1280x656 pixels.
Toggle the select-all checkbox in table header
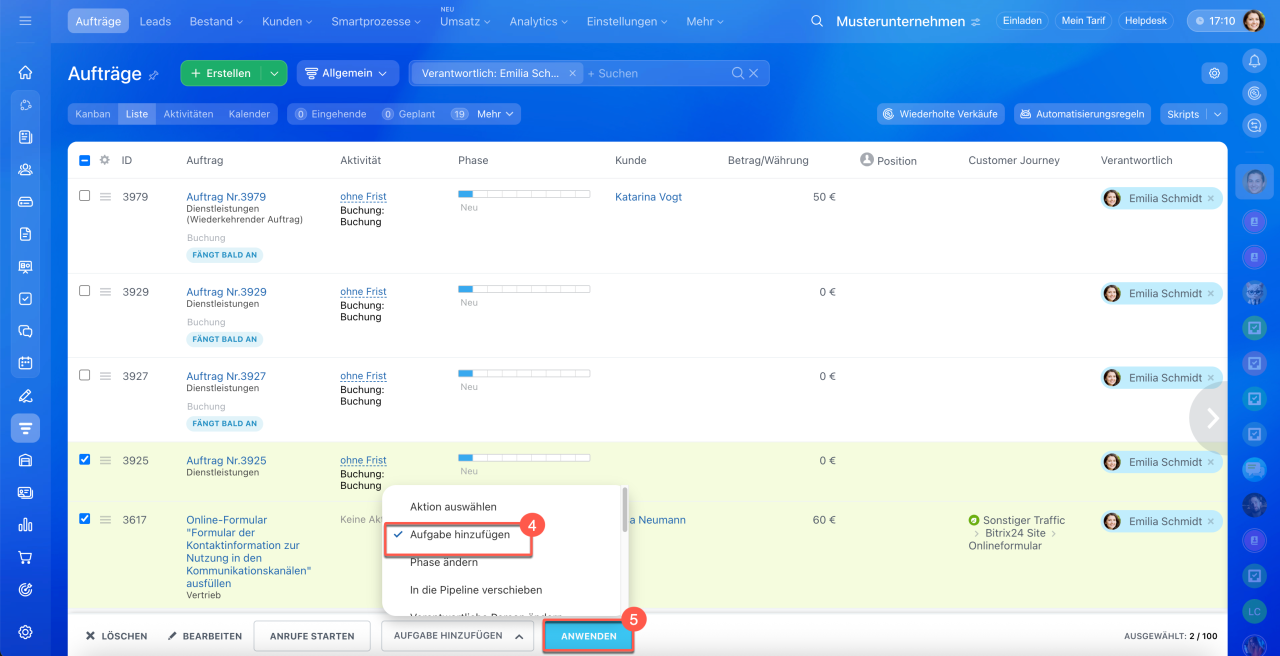pyautogui.click(x=85, y=160)
